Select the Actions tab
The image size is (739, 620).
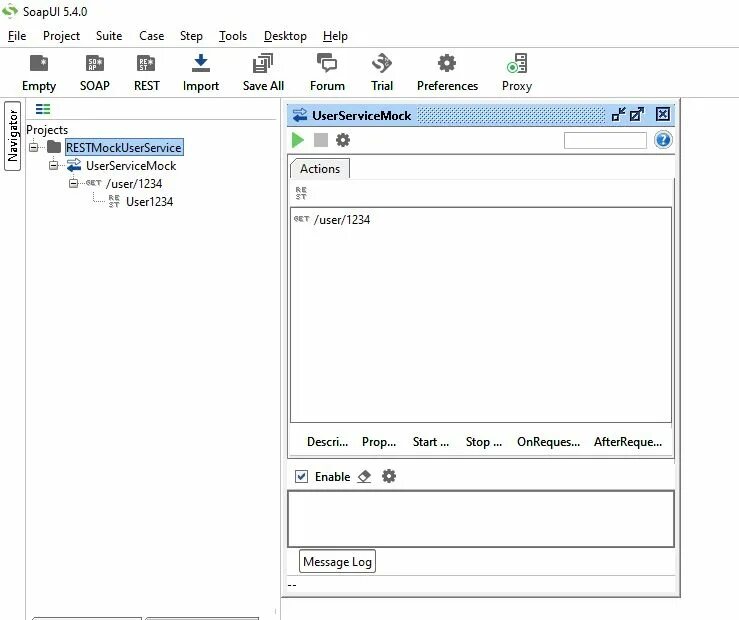(320, 169)
